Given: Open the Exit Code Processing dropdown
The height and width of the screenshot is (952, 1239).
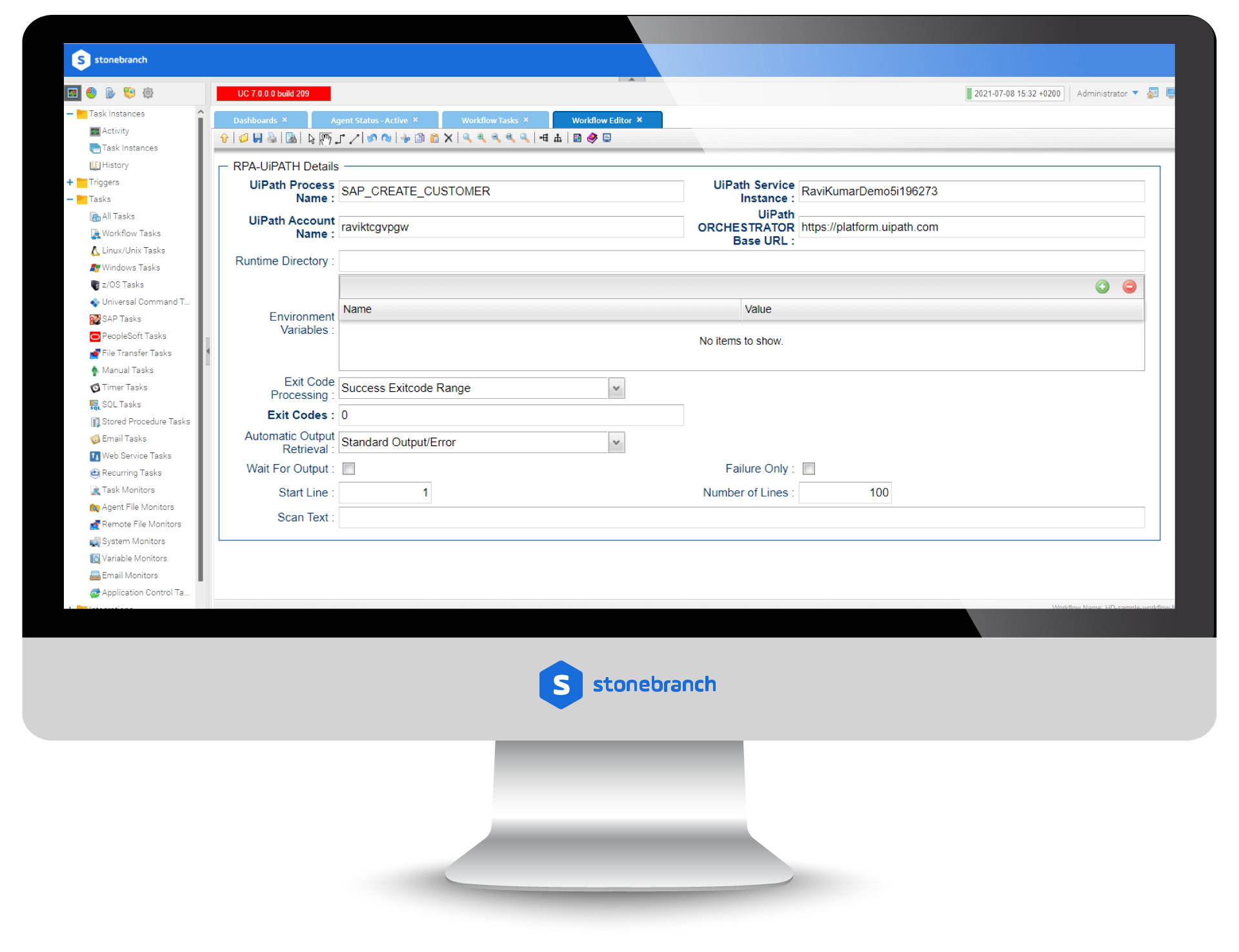Looking at the screenshot, I should click(x=616, y=388).
